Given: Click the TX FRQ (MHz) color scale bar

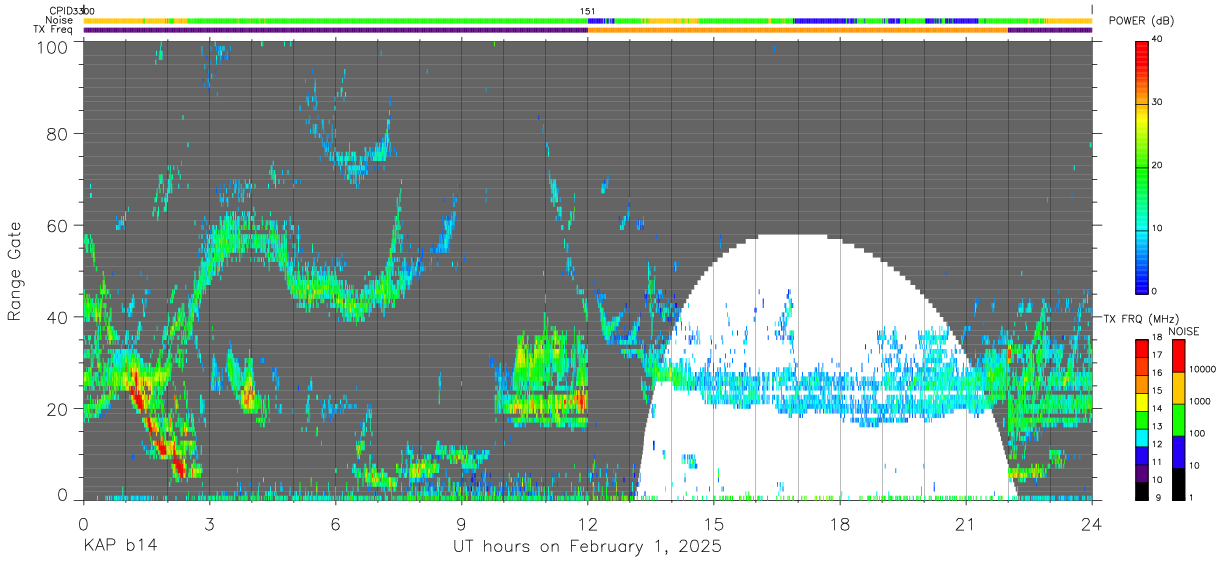Looking at the screenshot, I should pos(1143,419).
